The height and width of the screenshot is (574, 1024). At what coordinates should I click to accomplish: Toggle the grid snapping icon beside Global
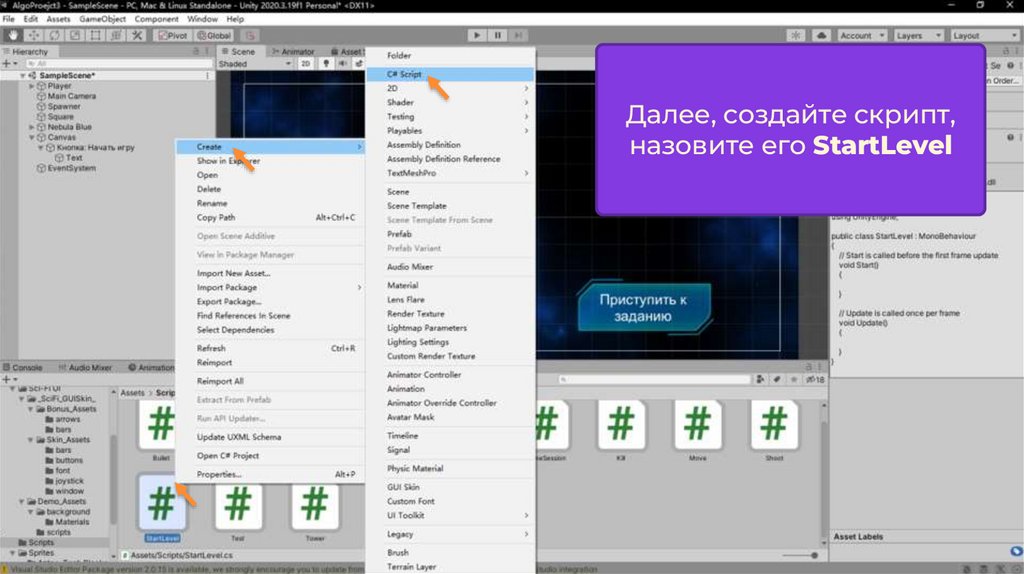(249, 35)
